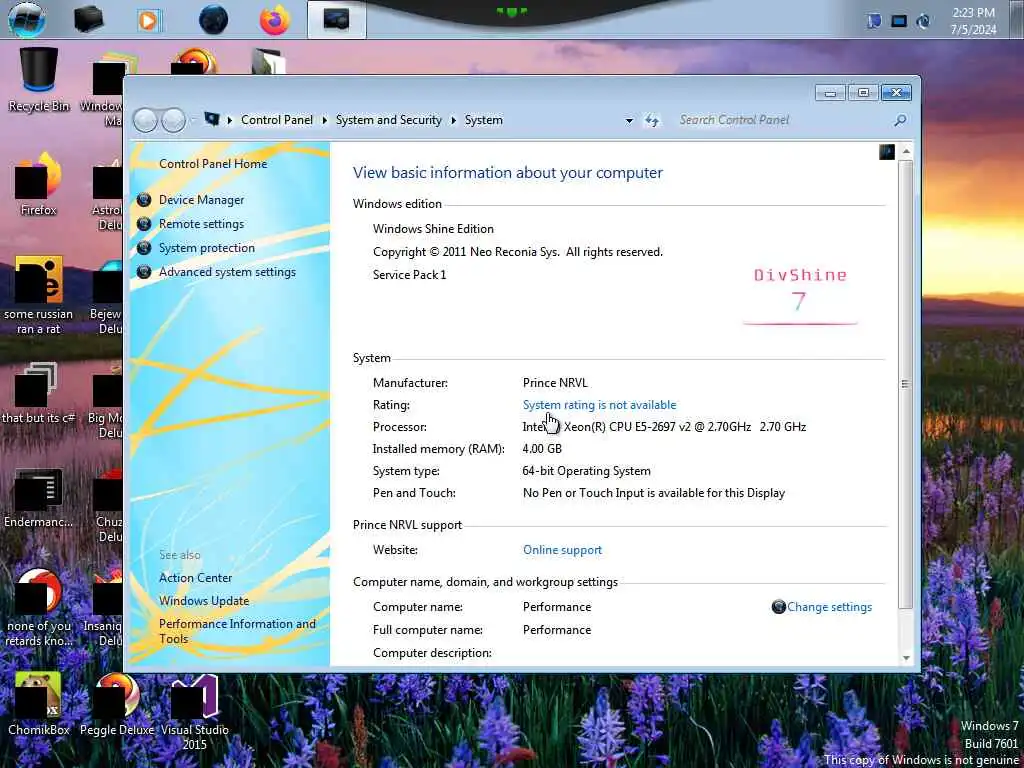Click the Back navigation button
The width and height of the screenshot is (1024, 768).
[x=145, y=120]
